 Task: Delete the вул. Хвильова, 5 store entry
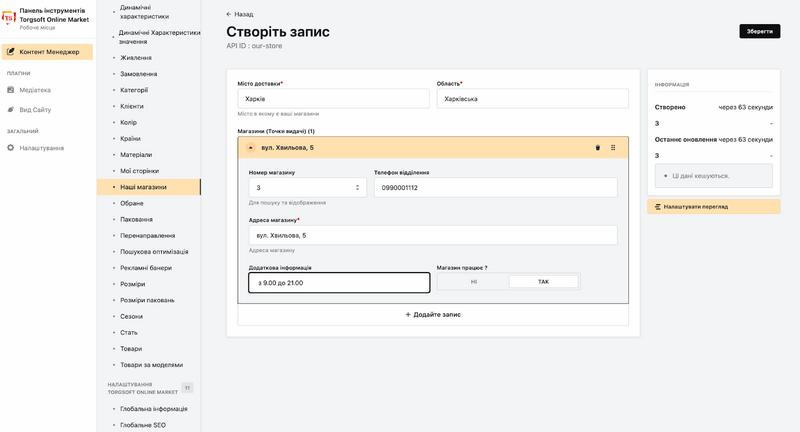click(597, 148)
